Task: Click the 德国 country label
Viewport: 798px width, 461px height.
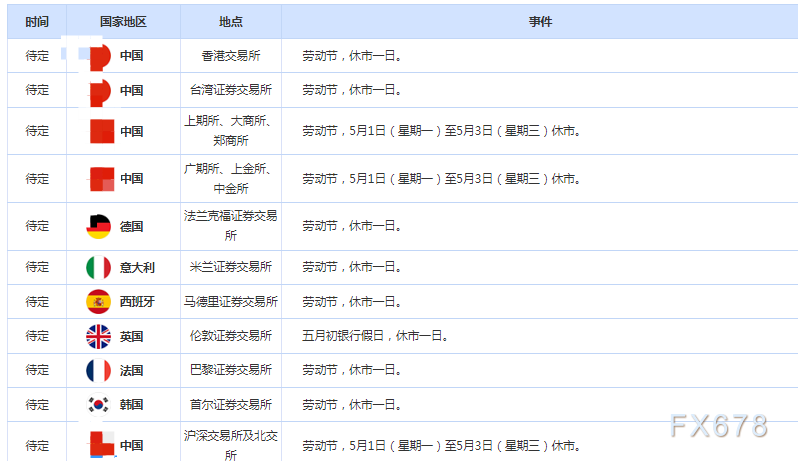Action: pos(131,226)
